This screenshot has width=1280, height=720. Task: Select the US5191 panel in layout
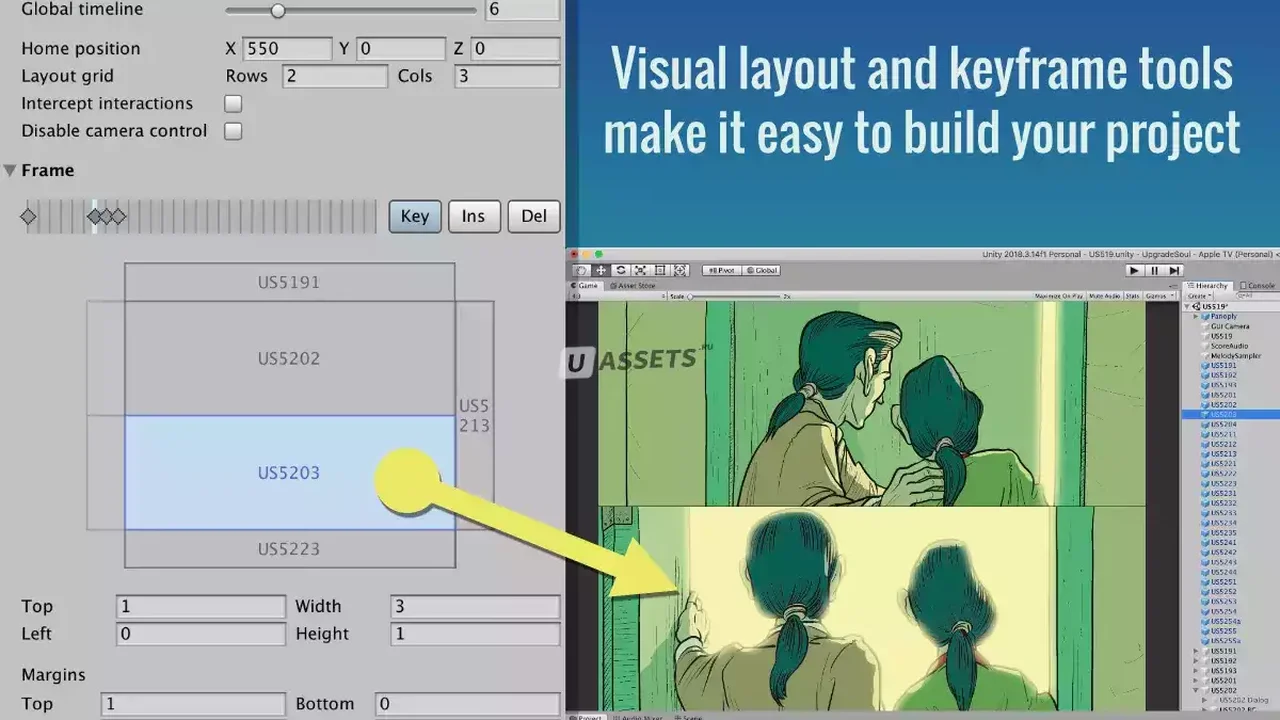click(289, 282)
